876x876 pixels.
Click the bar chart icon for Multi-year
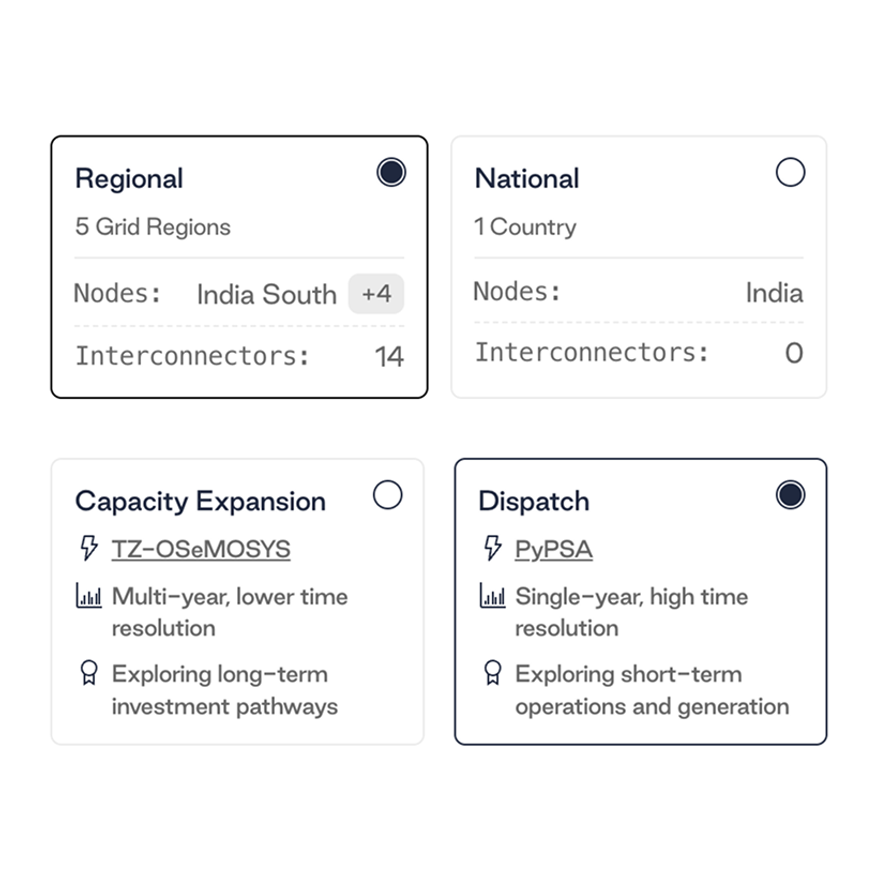89,597
